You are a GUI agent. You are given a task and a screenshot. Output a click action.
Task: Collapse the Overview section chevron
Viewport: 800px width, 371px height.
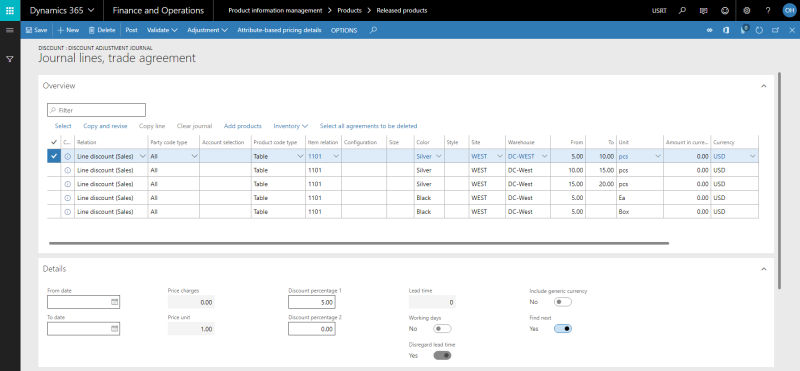(764, 86)
